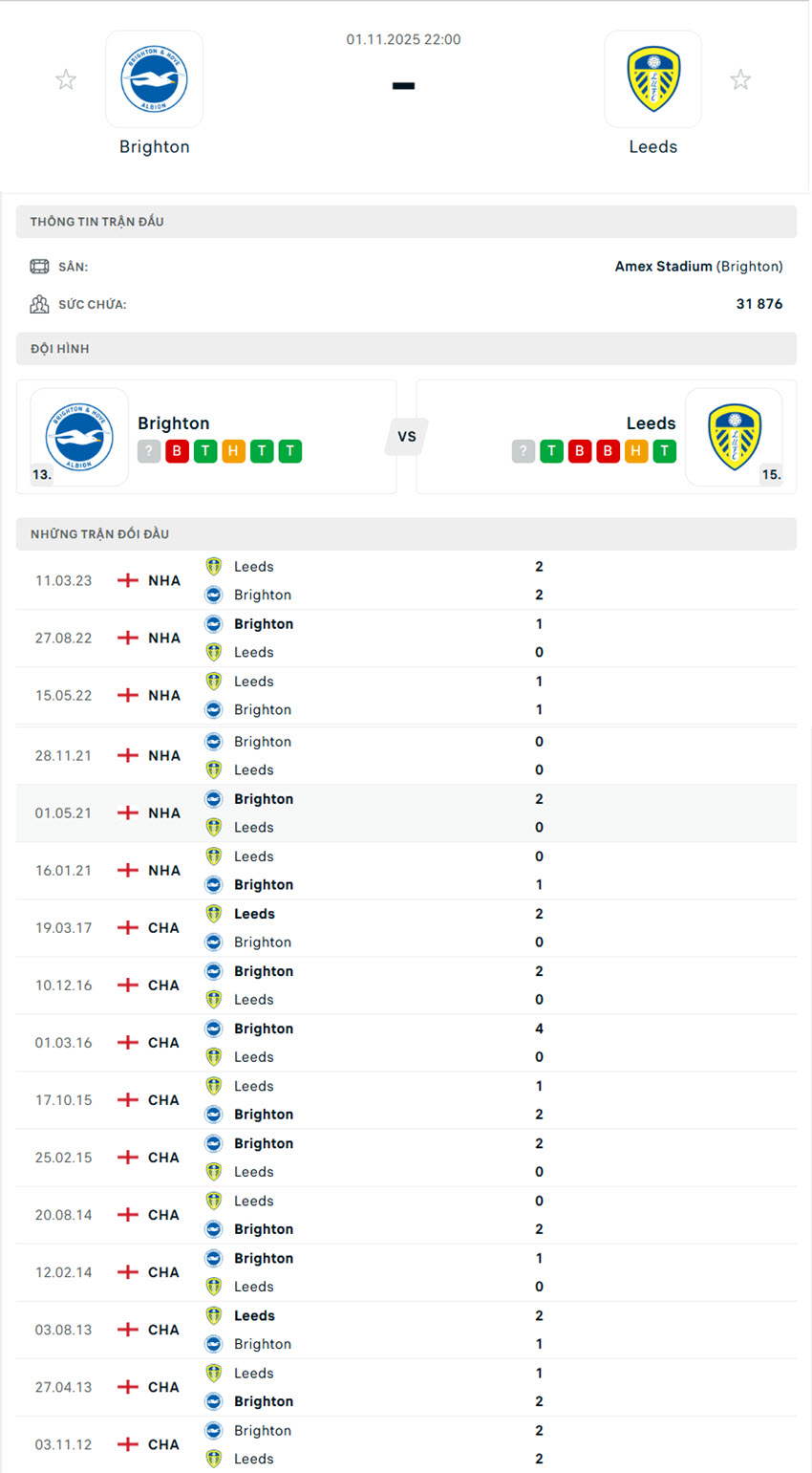Open the Leeds lineup panel
Screen dimensions: 812x1473
point(605,437)
